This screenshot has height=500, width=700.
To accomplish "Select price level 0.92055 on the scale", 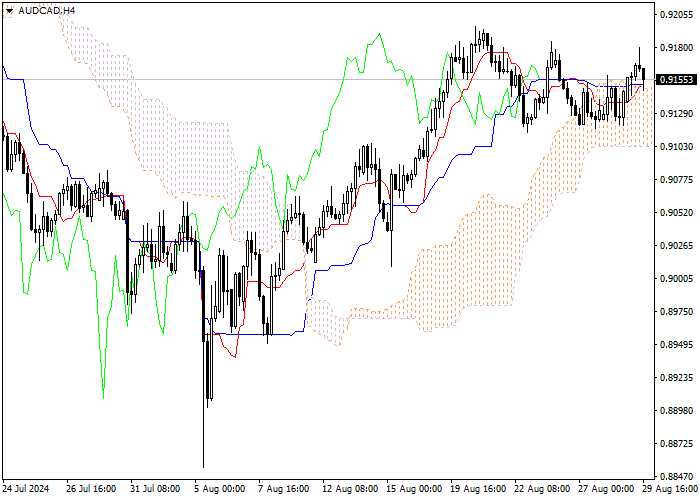I will (677, 14).
